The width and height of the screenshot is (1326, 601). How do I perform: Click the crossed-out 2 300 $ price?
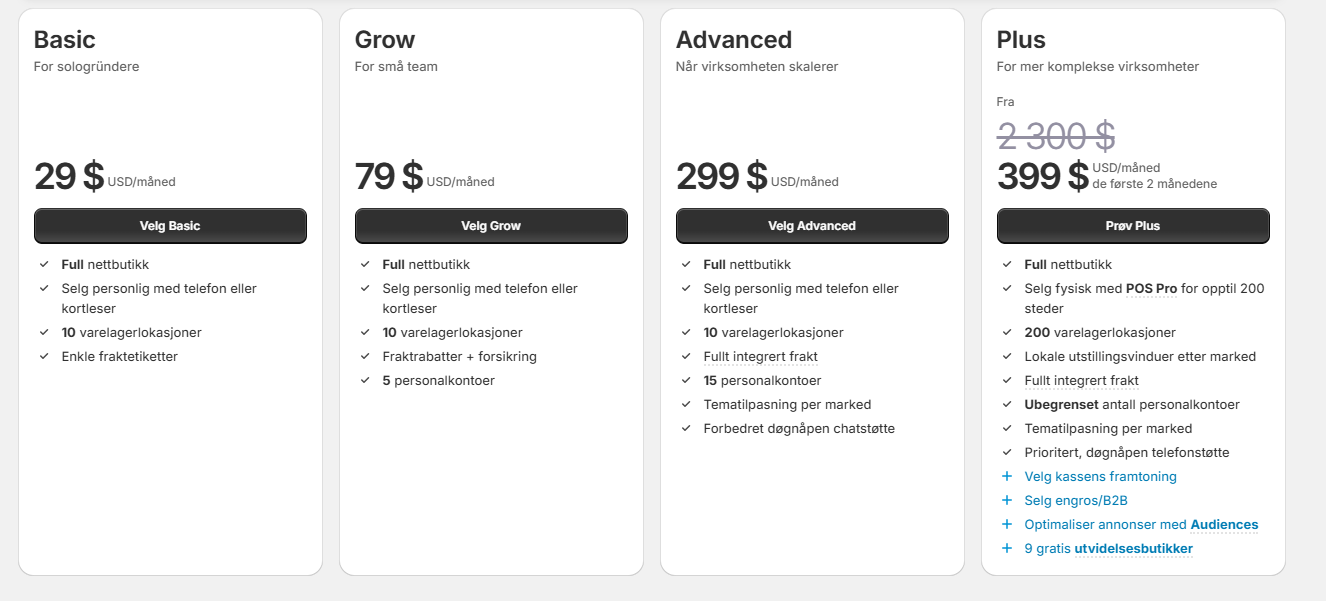click(1055, 136)
